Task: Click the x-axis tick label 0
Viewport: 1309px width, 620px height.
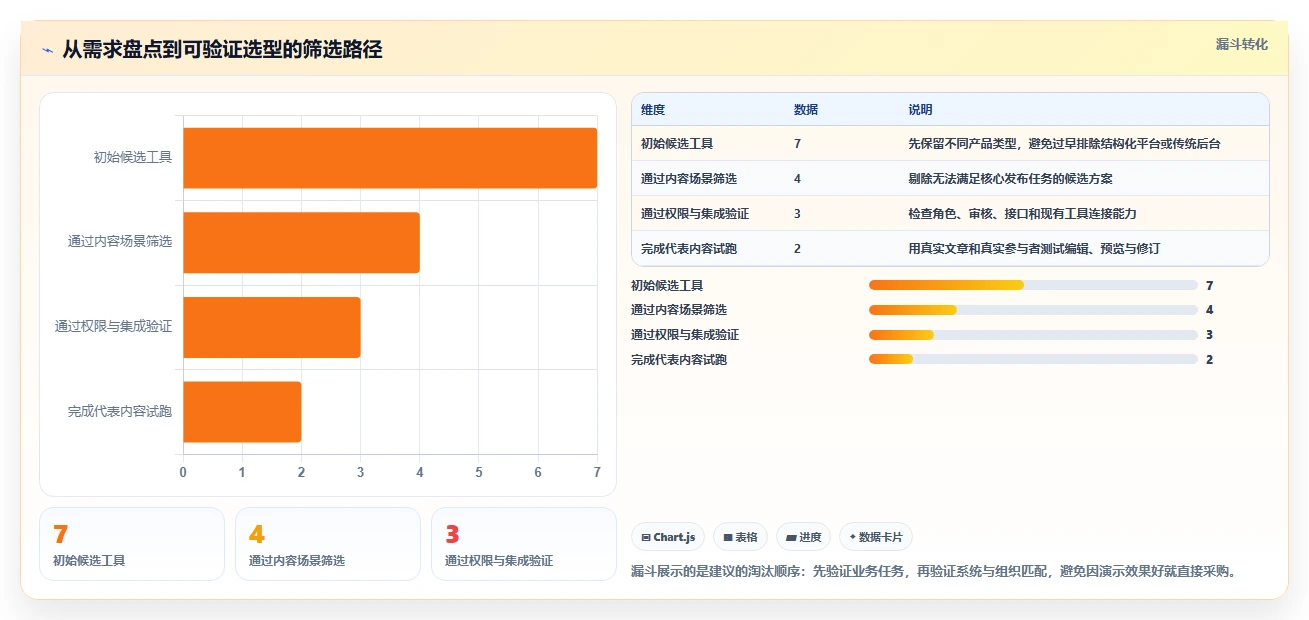Action: [x=183, y=472]
